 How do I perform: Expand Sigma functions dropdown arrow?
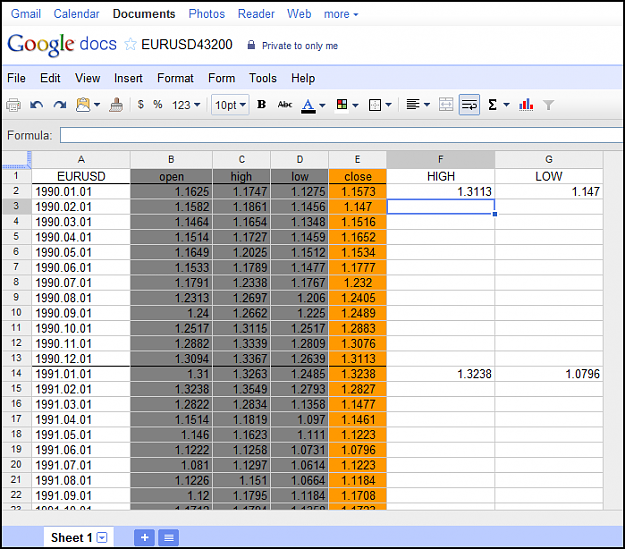(506, 105)
